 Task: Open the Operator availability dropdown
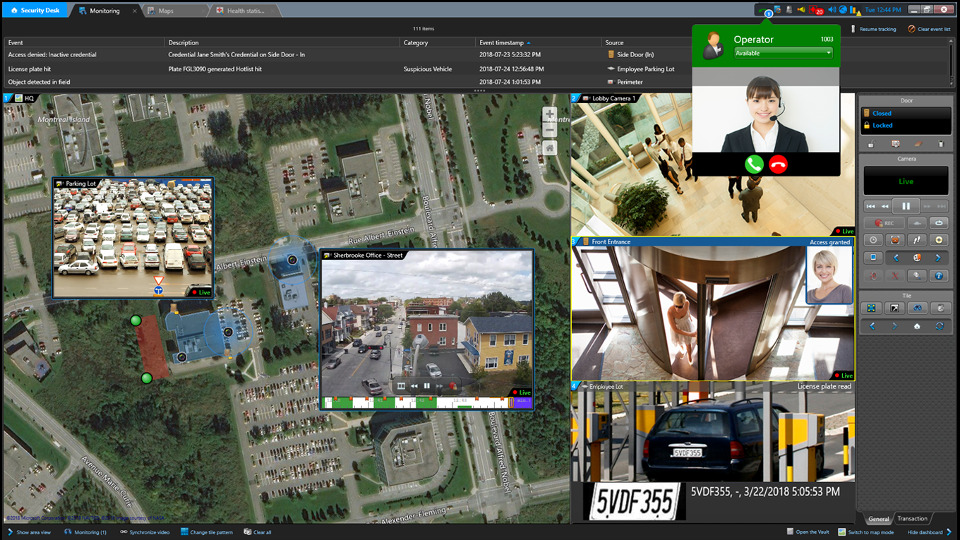(x=783, y=53)
